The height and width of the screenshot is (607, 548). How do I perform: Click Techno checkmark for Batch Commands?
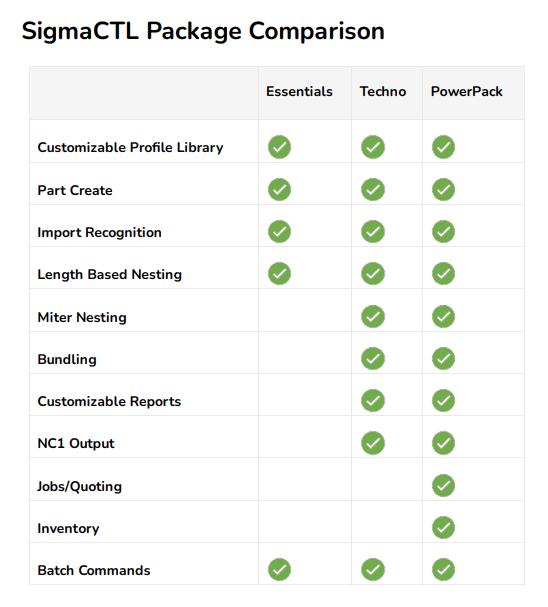click(x=373, y=569)
